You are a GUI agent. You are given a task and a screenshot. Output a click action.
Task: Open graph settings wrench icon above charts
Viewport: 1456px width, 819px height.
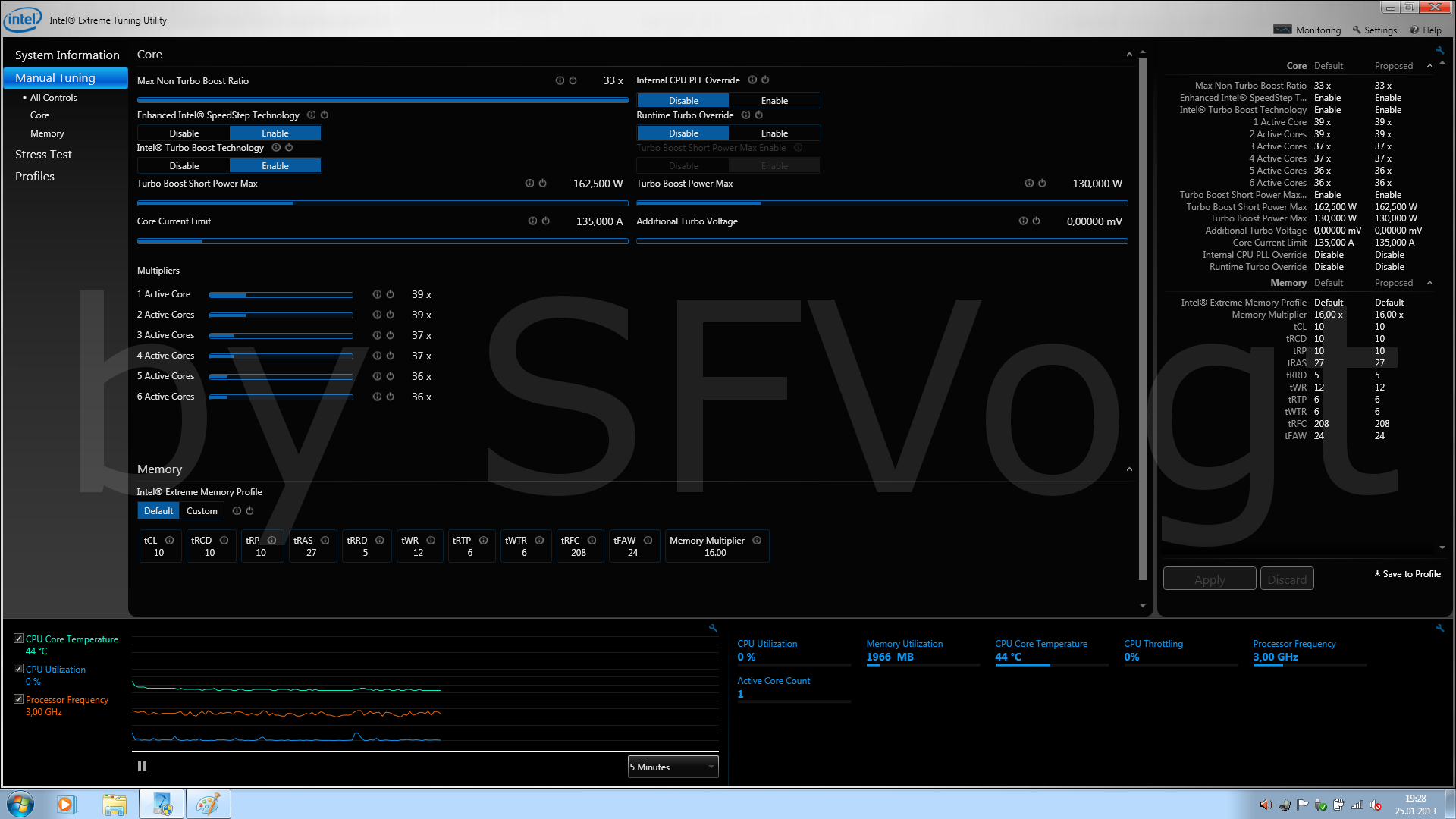tap(713, 628)
